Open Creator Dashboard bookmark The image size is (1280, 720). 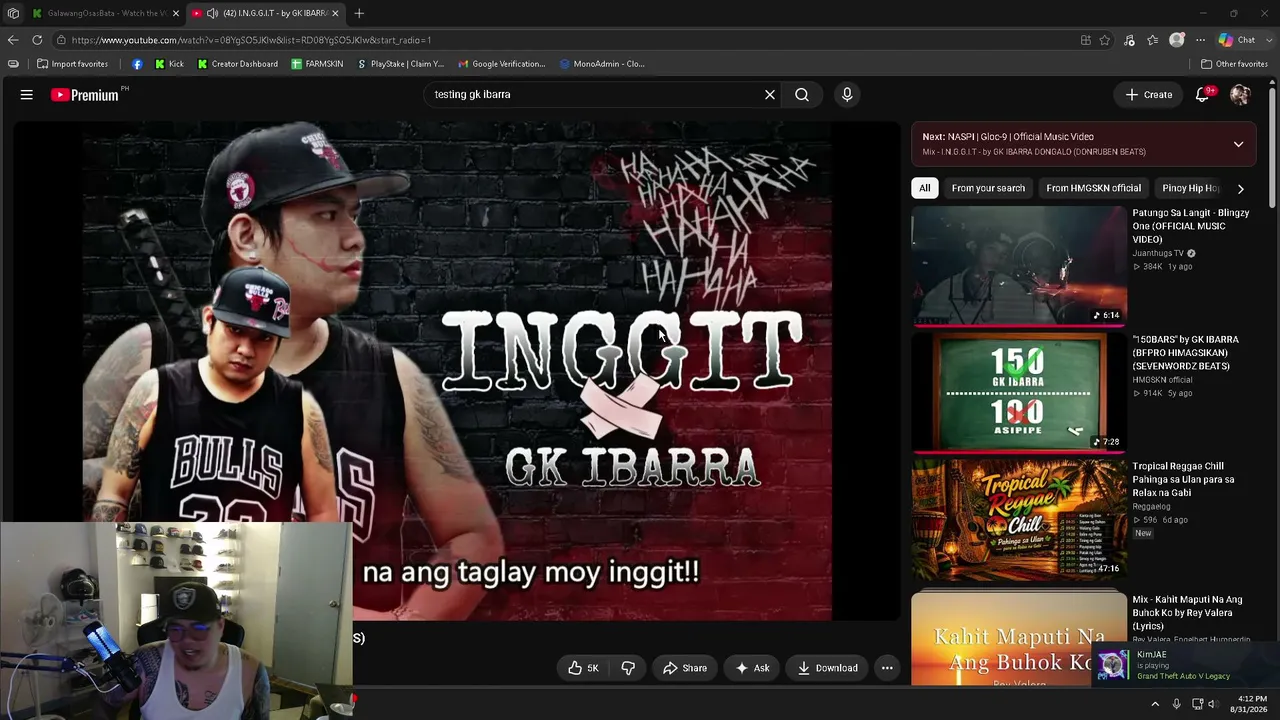(x=237, y=64)
